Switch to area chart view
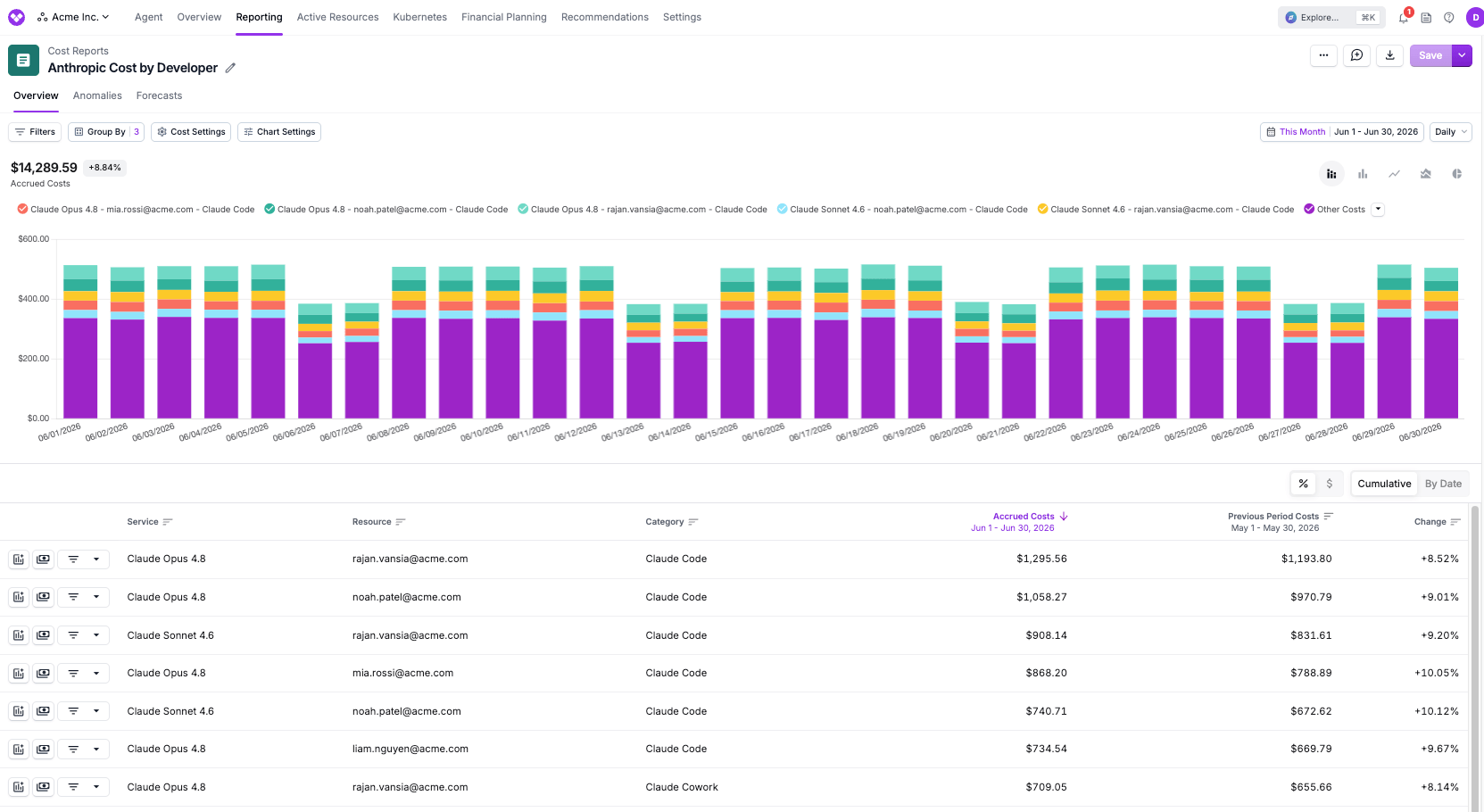 pos(1425,174)
